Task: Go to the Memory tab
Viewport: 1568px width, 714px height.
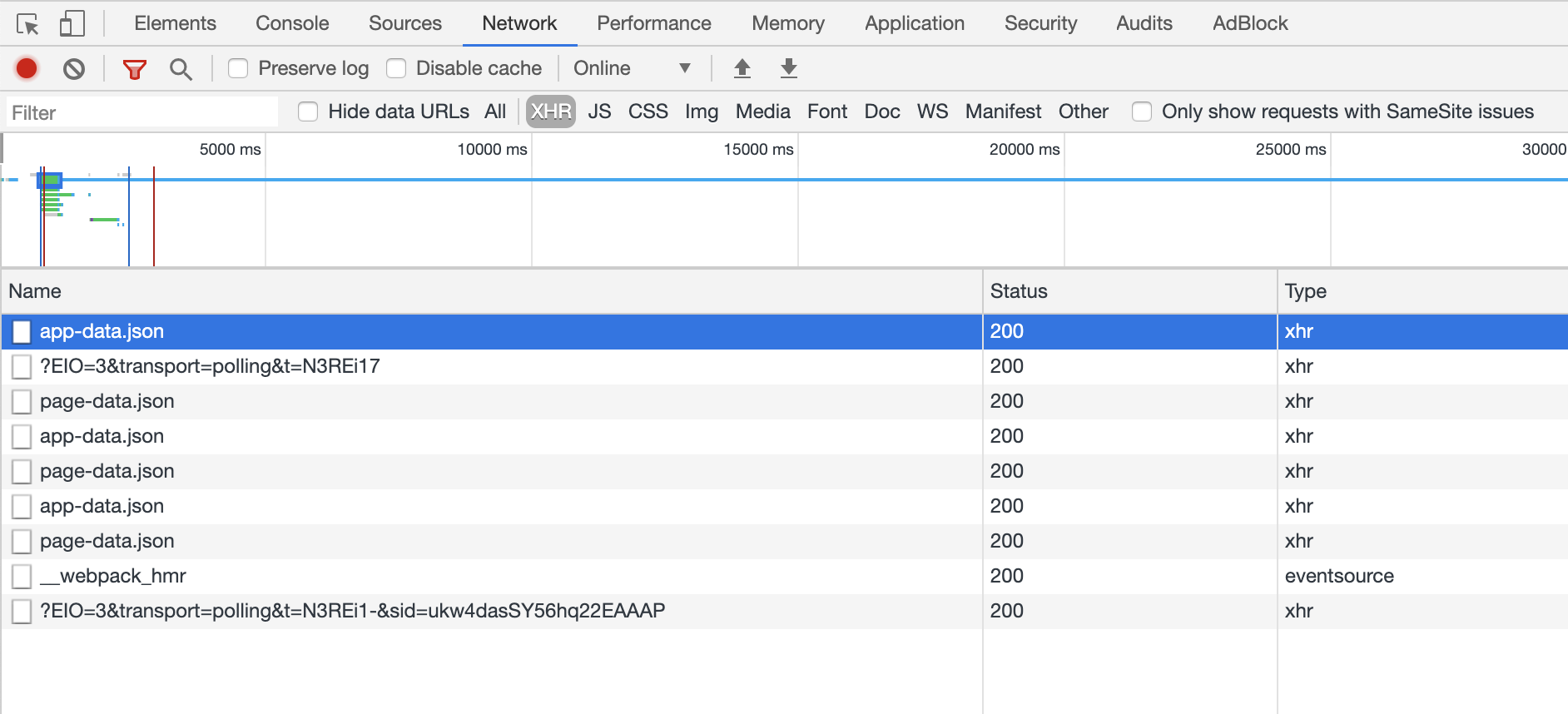Action: tap(788, 23)
